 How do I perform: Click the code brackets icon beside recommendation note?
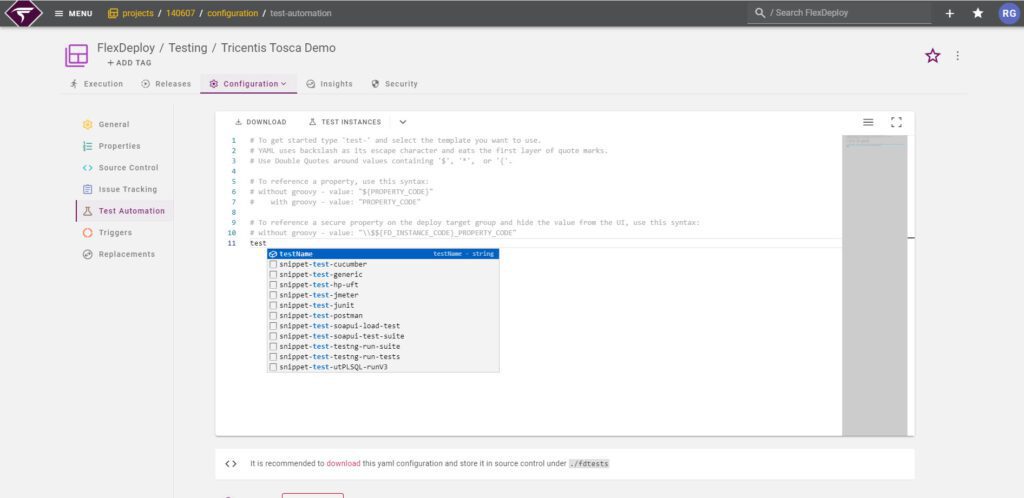coord(231,464)
